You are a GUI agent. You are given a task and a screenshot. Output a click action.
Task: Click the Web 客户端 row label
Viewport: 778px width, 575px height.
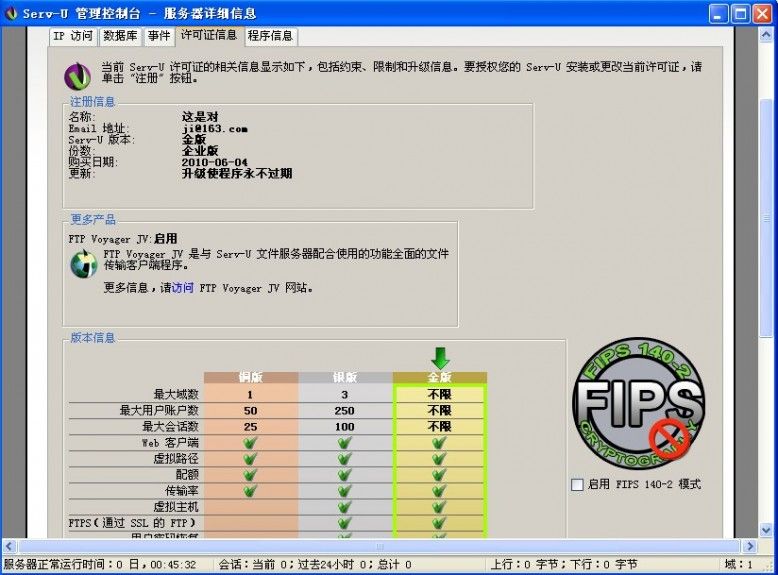[170, 443]
